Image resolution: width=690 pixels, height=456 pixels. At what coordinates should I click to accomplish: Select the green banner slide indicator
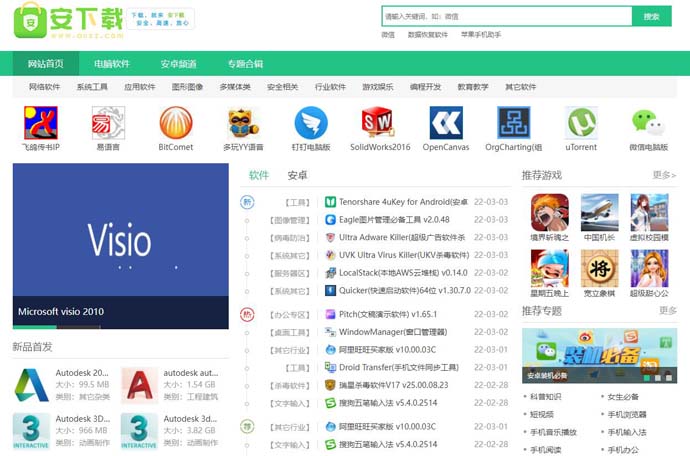pos(646,378)
